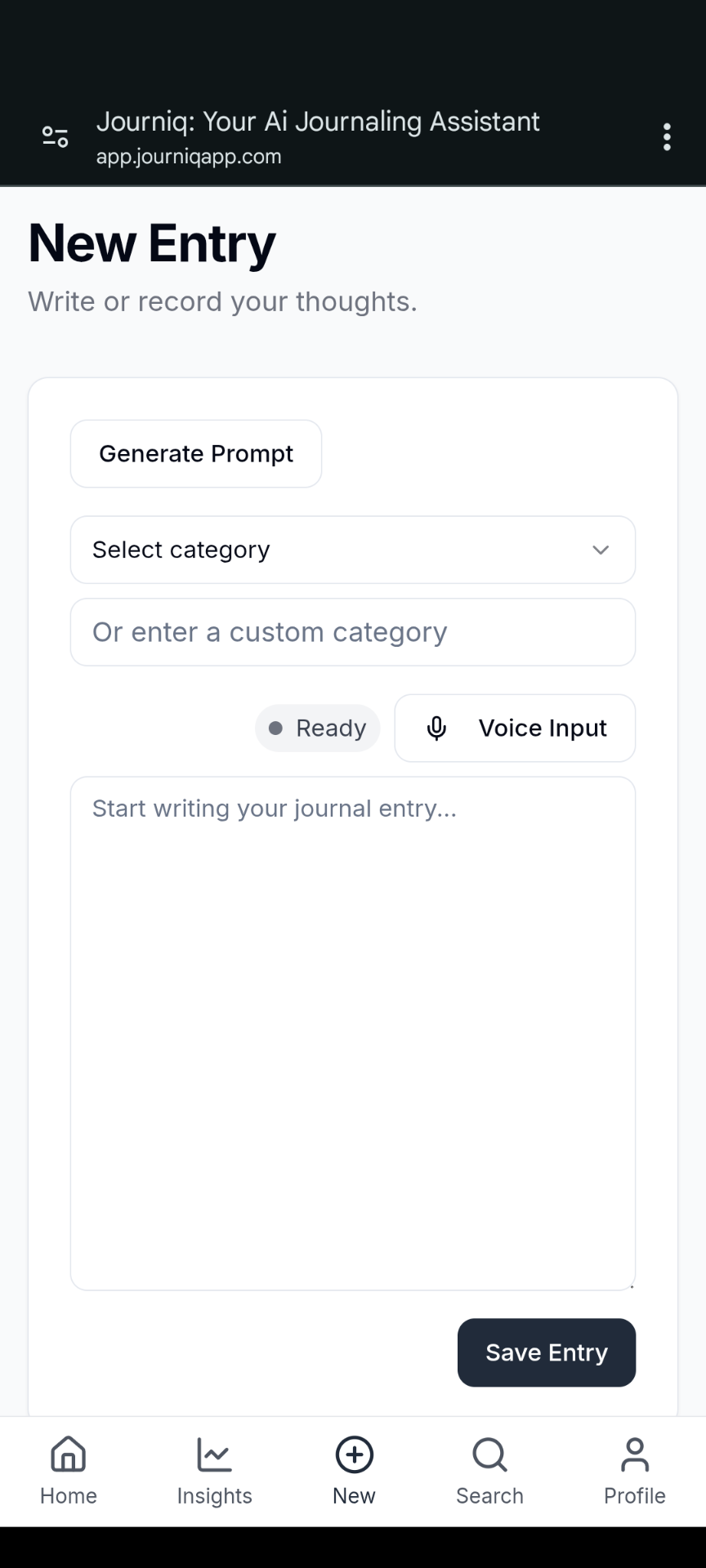Open the Insights chart icon

[214, 1454]
